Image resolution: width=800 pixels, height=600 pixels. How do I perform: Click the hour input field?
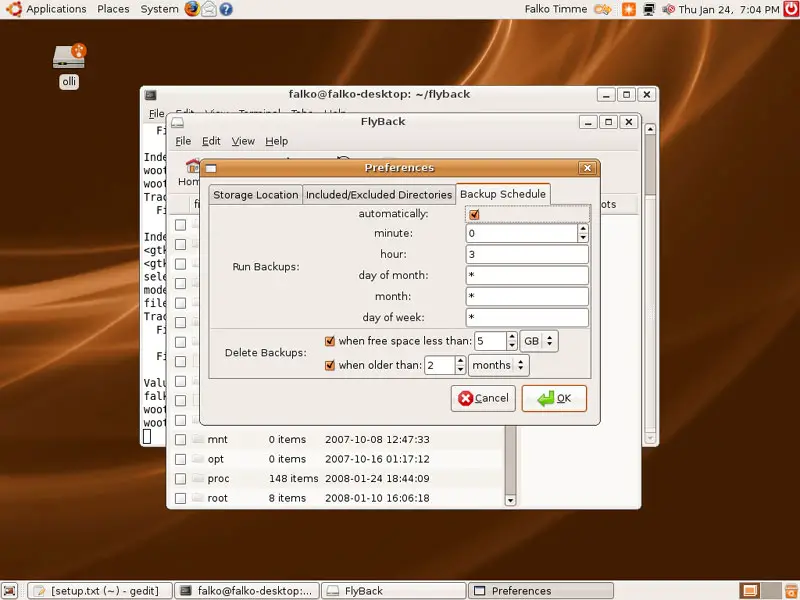click(x=527, y=255)
